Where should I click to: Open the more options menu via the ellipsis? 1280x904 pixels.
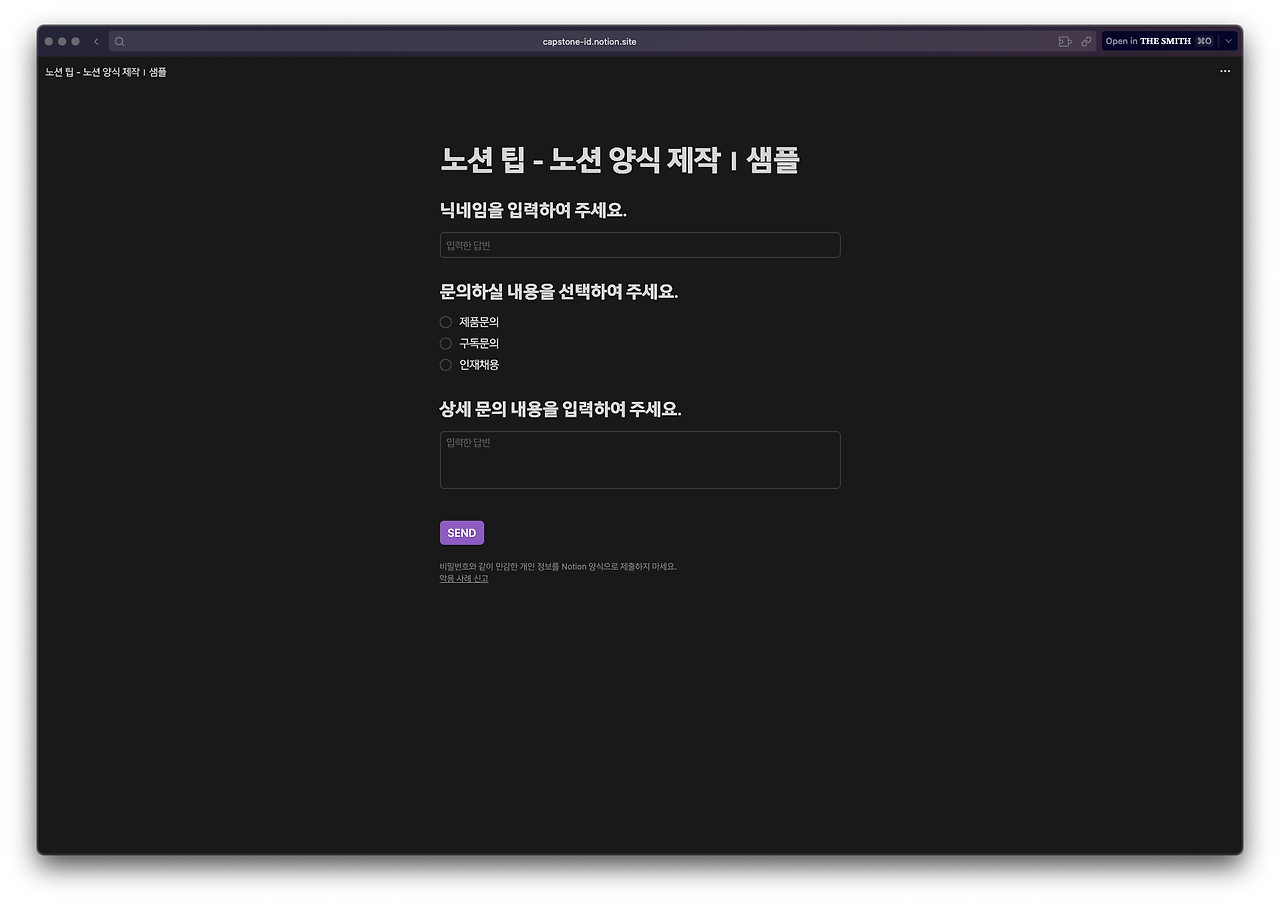[x=1225, y=71]
